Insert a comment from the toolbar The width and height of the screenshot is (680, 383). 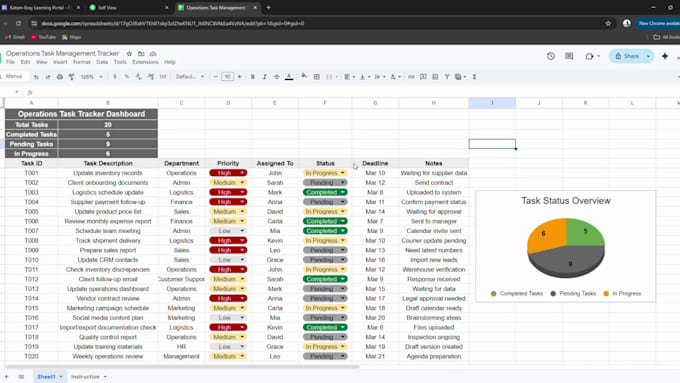pyautogui.click(x=423, y=77)
